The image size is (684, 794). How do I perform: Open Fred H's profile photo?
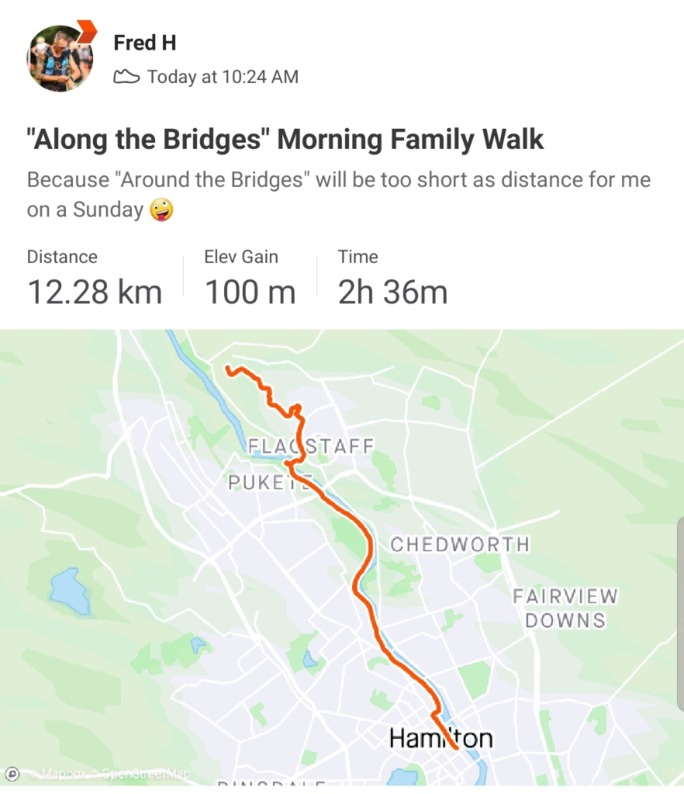(x=60, y=58)
